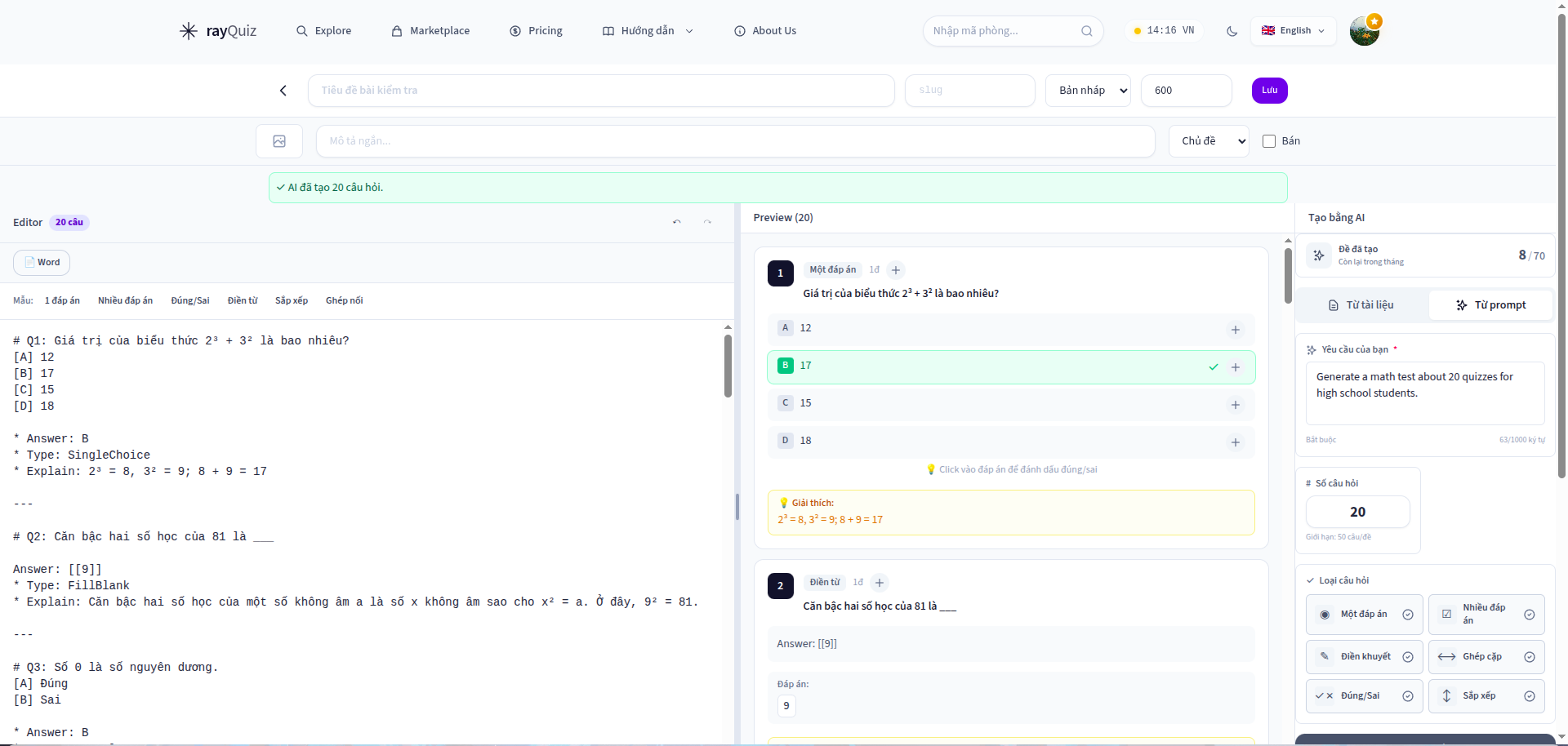Viewport: 1568px width, 746px height.
Task: Open About Us page
Action: point(765,31)
